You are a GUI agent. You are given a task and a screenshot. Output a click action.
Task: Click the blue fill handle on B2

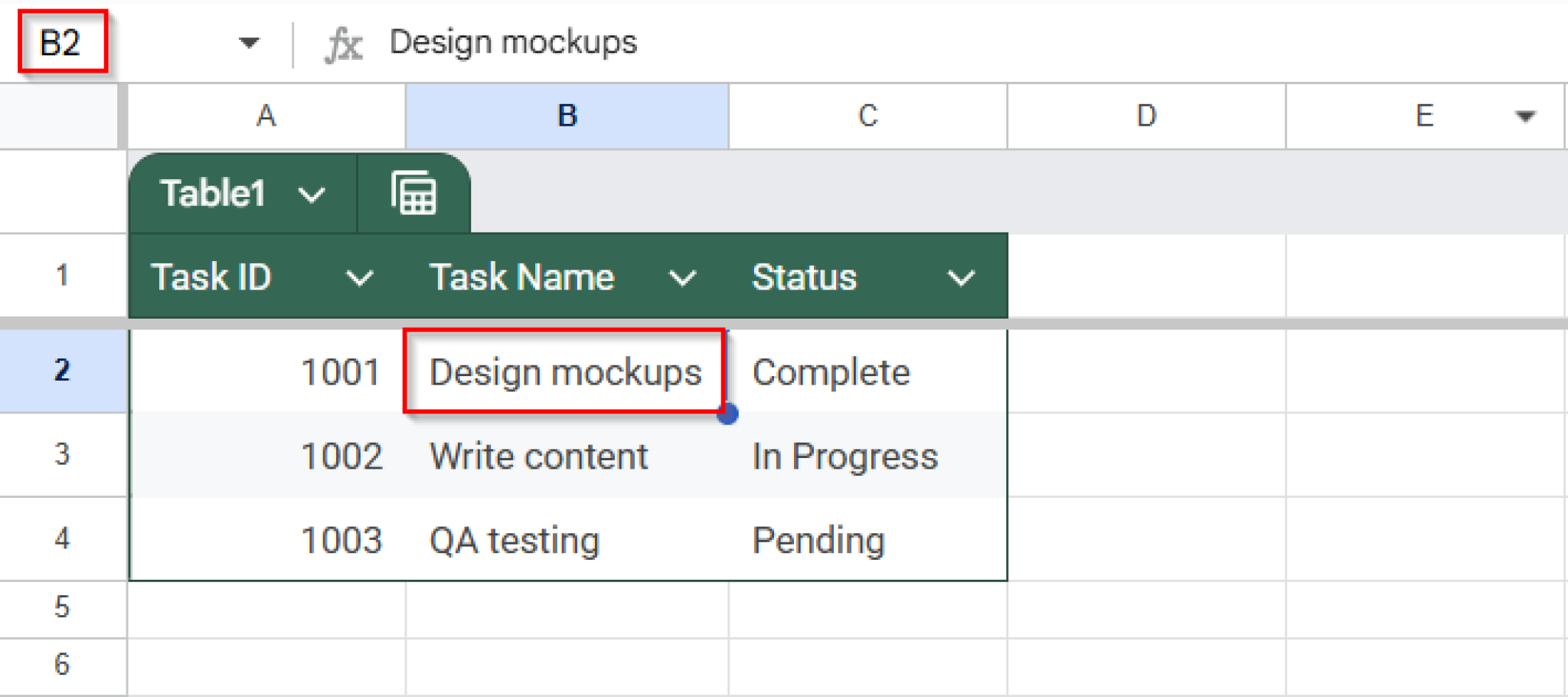[728, 414]
